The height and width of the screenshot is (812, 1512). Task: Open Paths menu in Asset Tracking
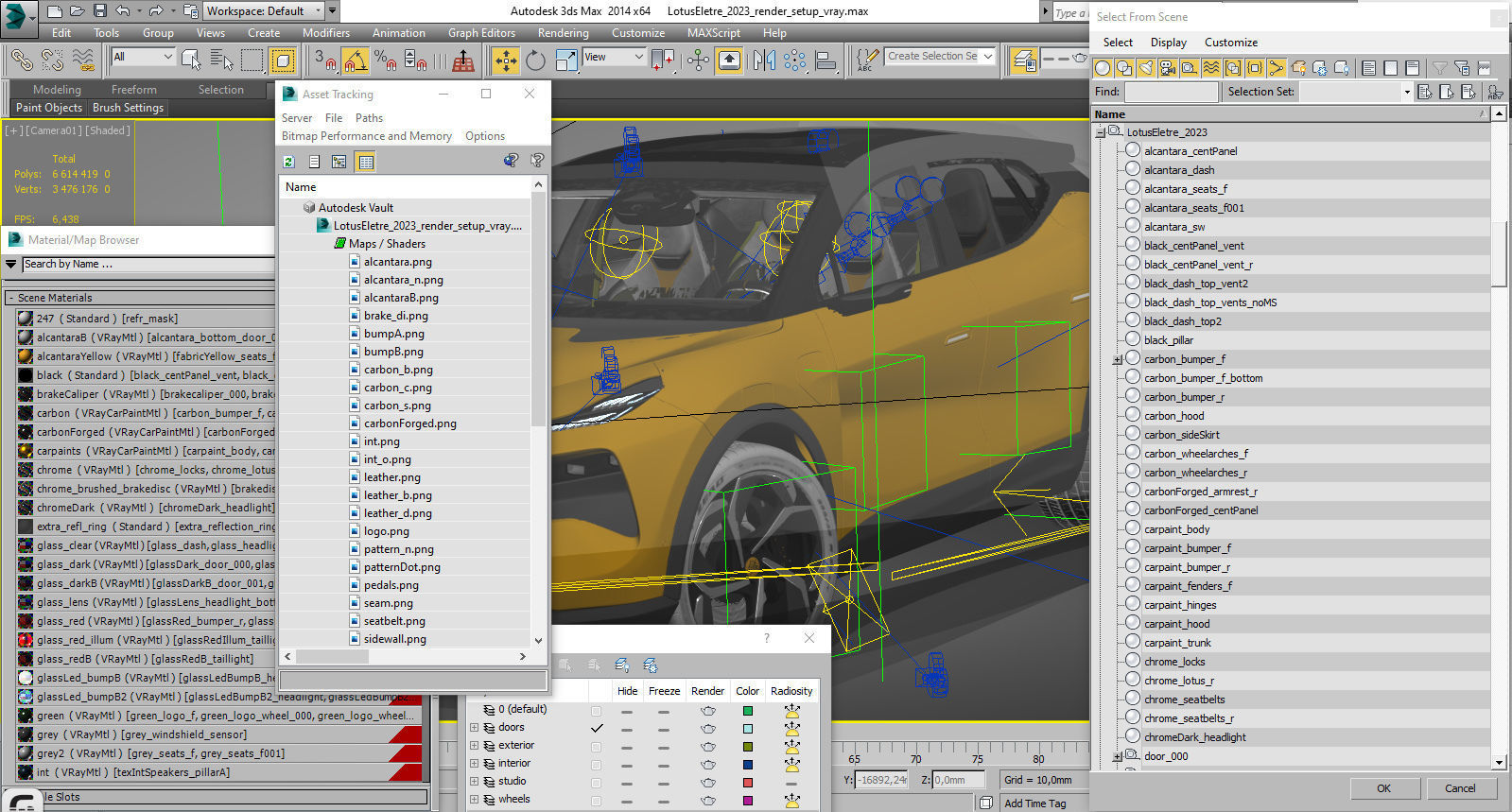[369, 118]
